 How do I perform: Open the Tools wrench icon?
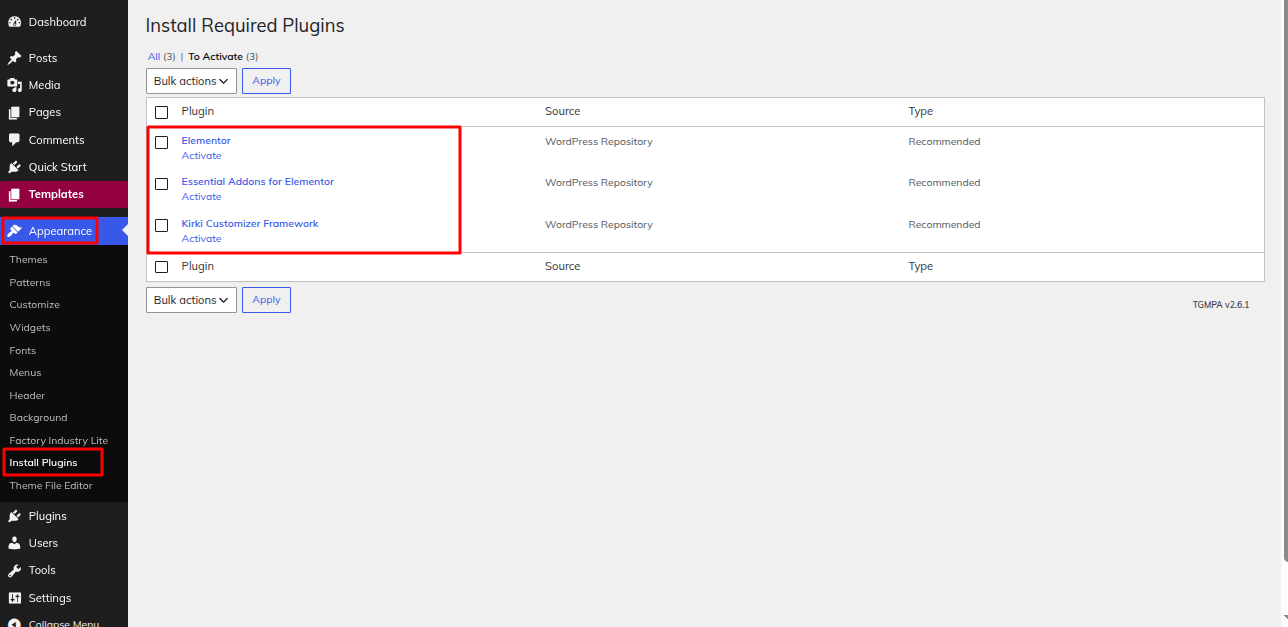tap(15, 570)
